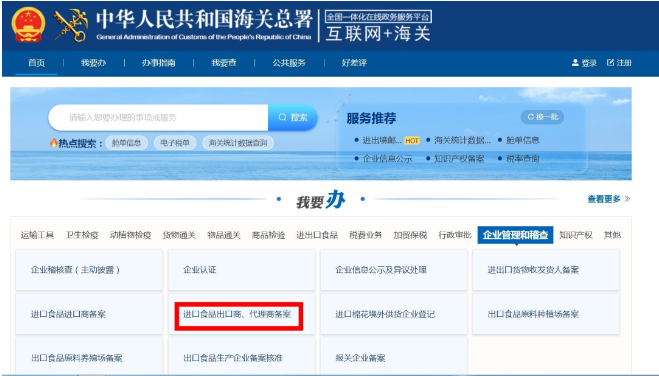Switch to the 货物通关 tab
This screenshot has width=659, height=376.
point(179,235)
